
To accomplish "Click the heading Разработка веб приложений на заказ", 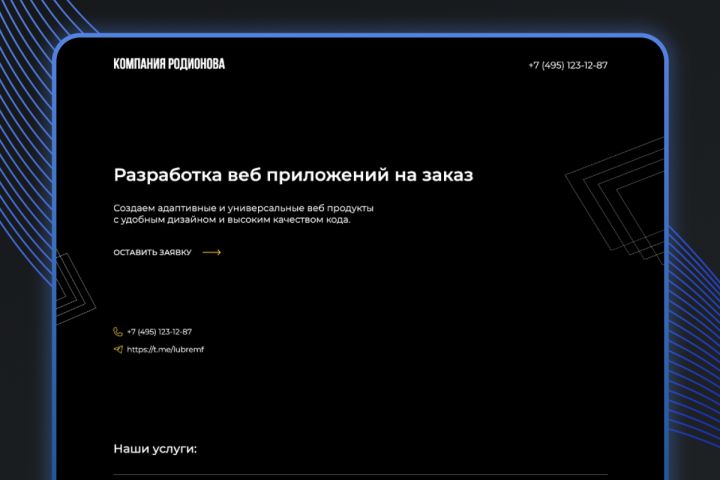I will click(293, 175).
